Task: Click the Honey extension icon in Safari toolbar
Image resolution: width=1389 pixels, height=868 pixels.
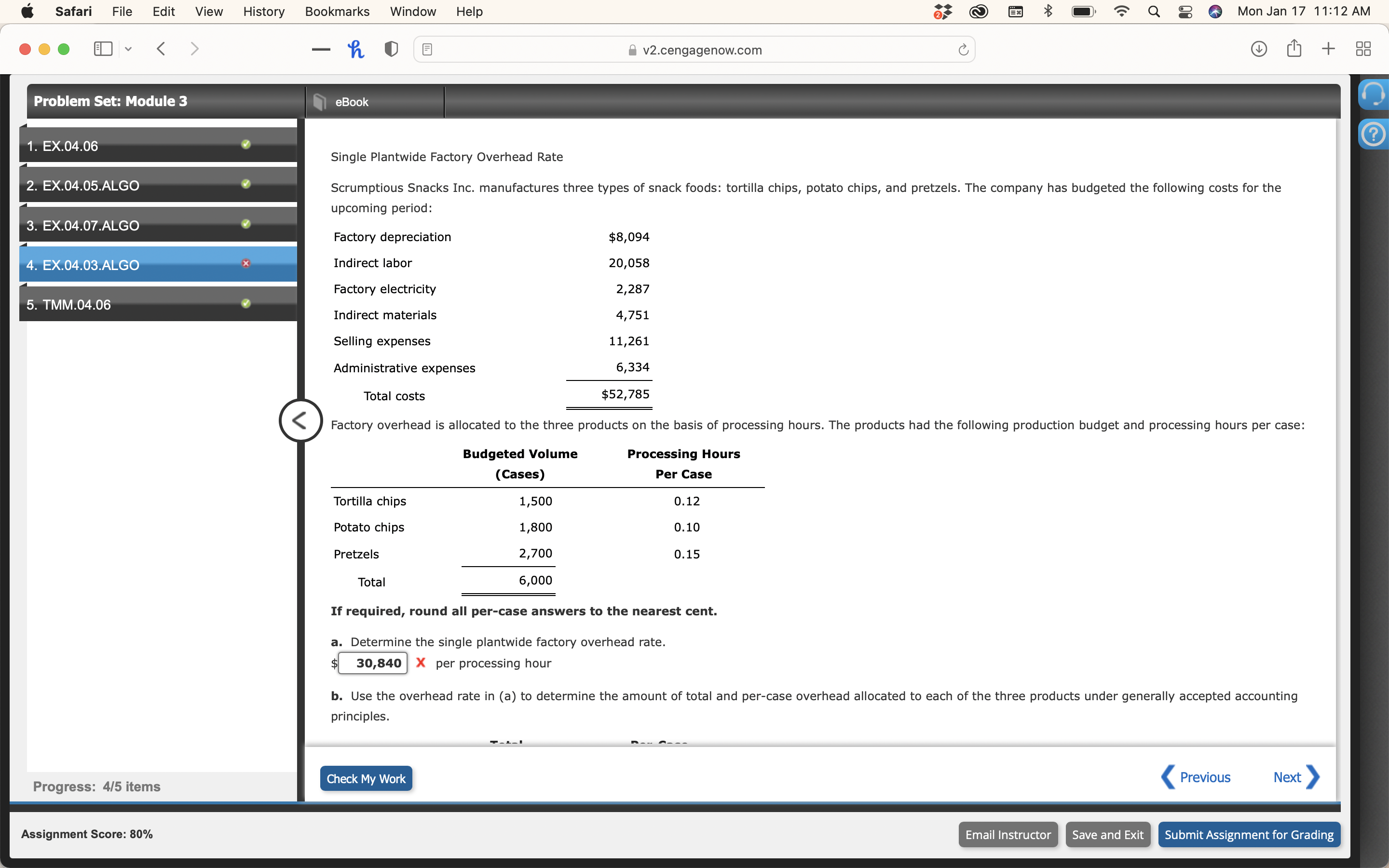Action: [356, 49]
